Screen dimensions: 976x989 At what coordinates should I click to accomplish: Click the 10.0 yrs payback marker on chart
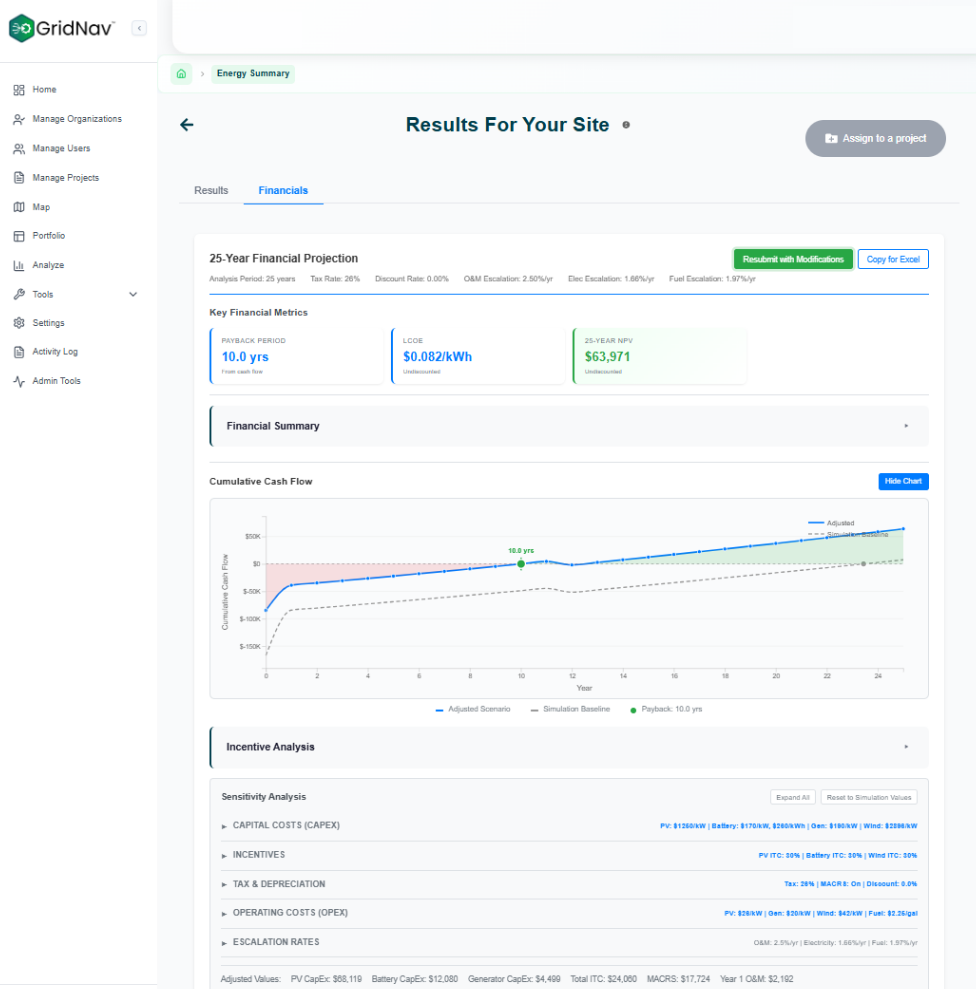coord(521,564)
